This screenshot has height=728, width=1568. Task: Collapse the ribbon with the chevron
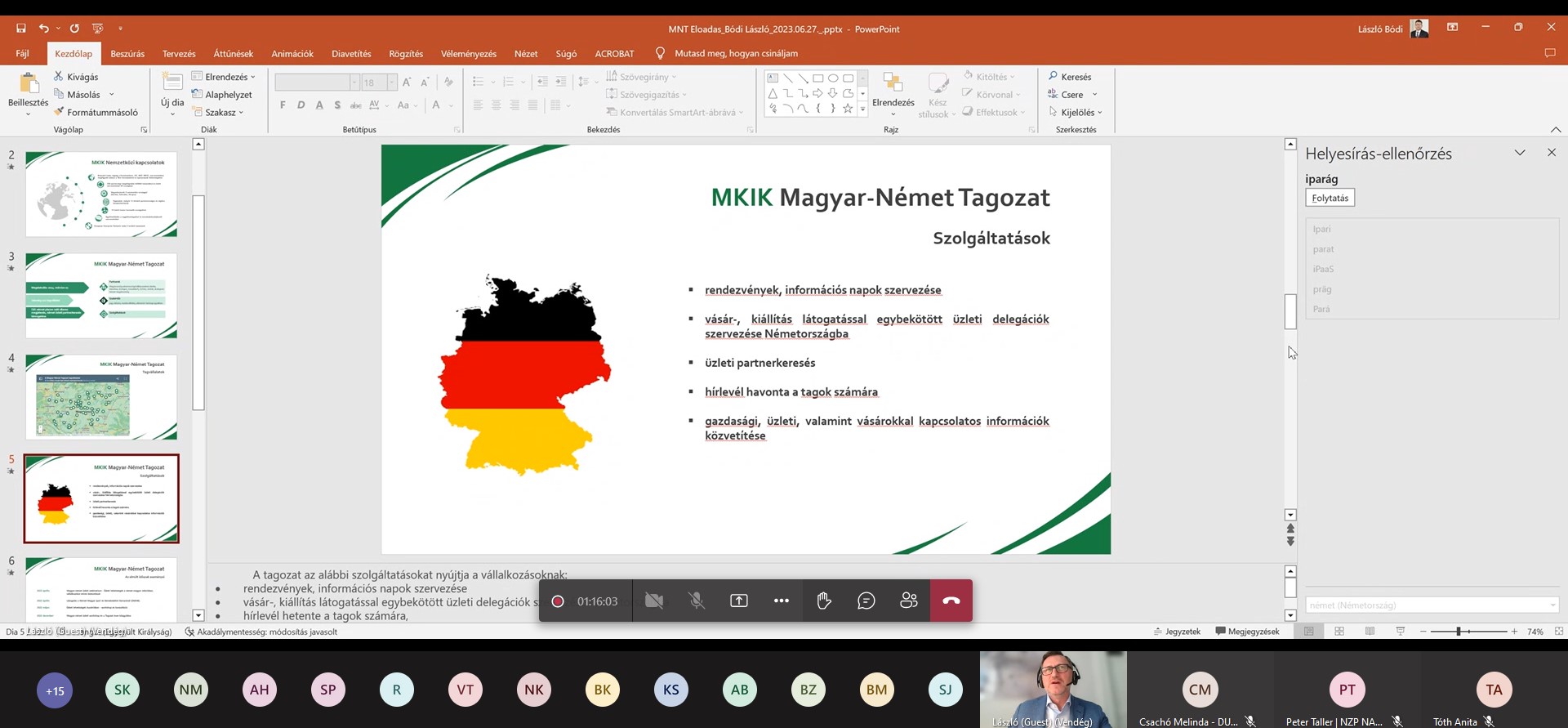(1556, 130)
